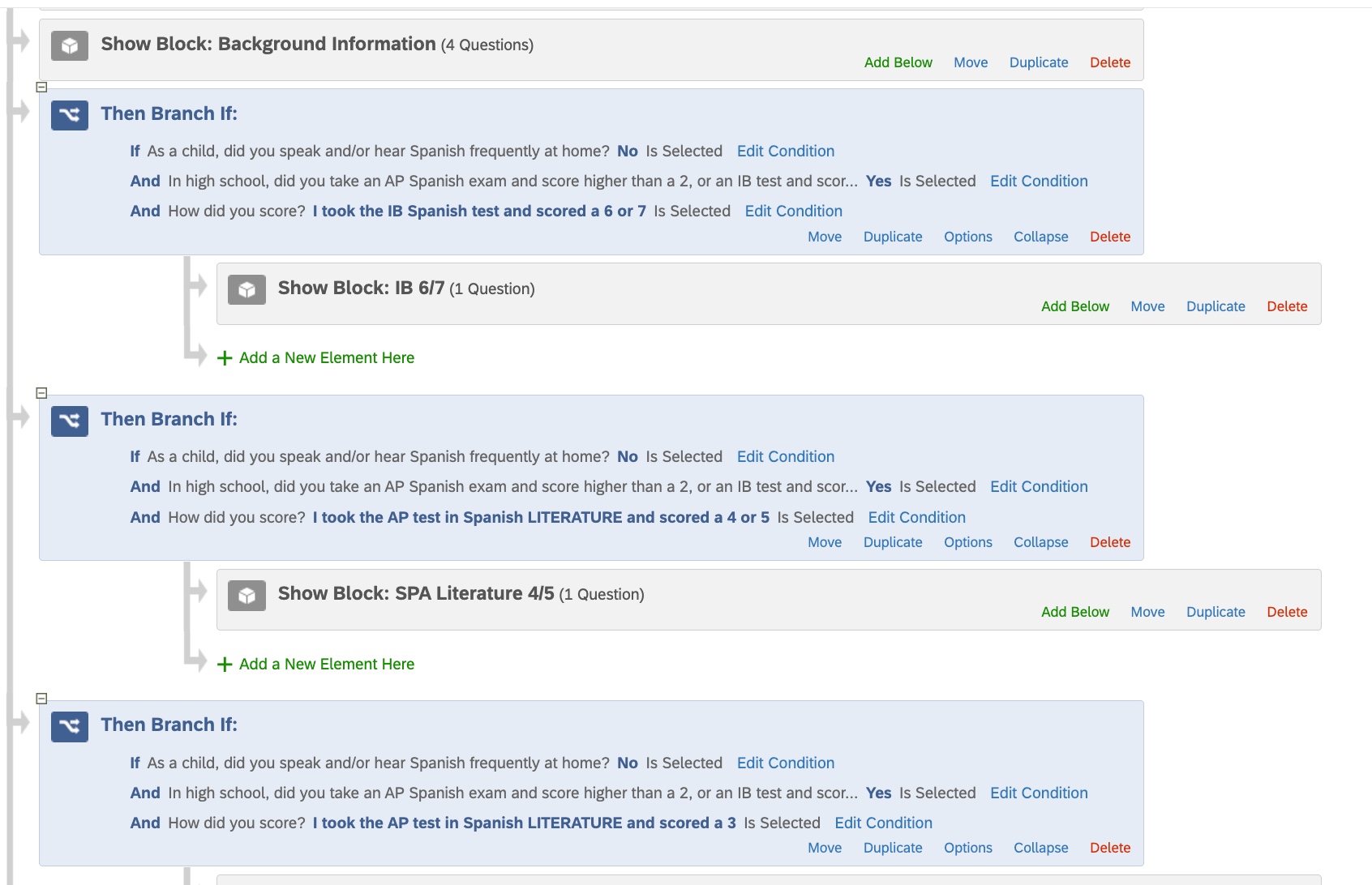Collapse the LITERATURE scored a 3 branch via minus box
Screen dimensions: 1372x885
41,698
